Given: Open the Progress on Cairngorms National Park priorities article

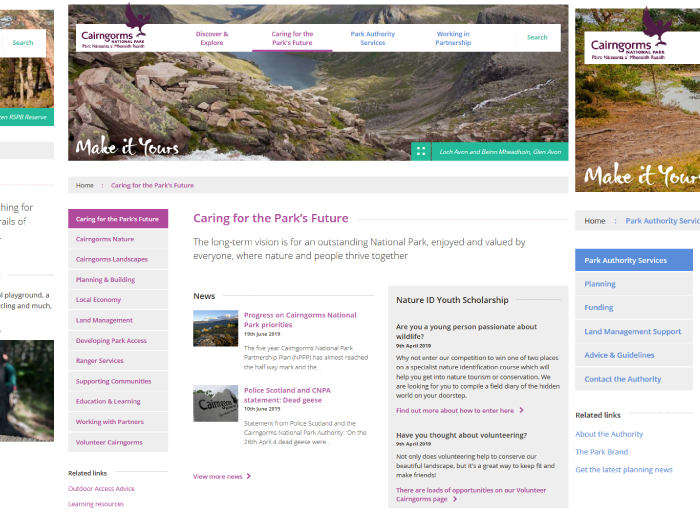Looking at the screenshot, I should click(300, 320).
